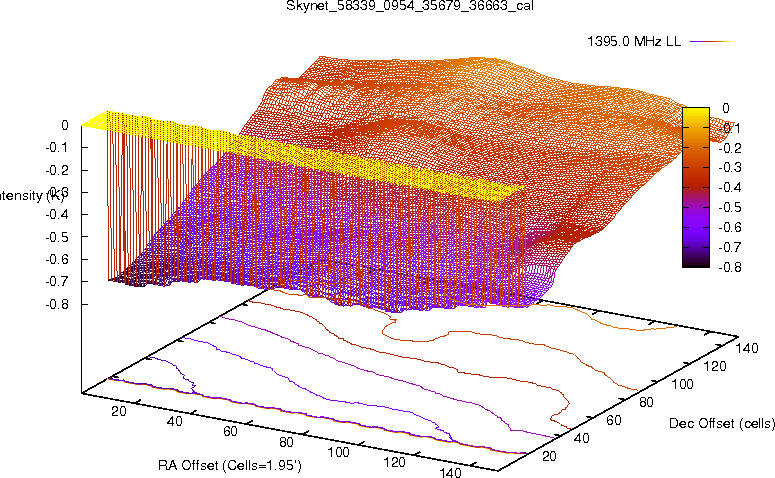
Task: Click the intensity color bar gradient
Action: [696, 187]
